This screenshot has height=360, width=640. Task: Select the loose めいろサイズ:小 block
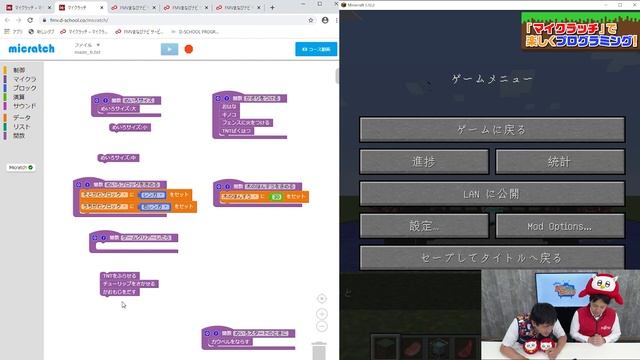point(130,127)
